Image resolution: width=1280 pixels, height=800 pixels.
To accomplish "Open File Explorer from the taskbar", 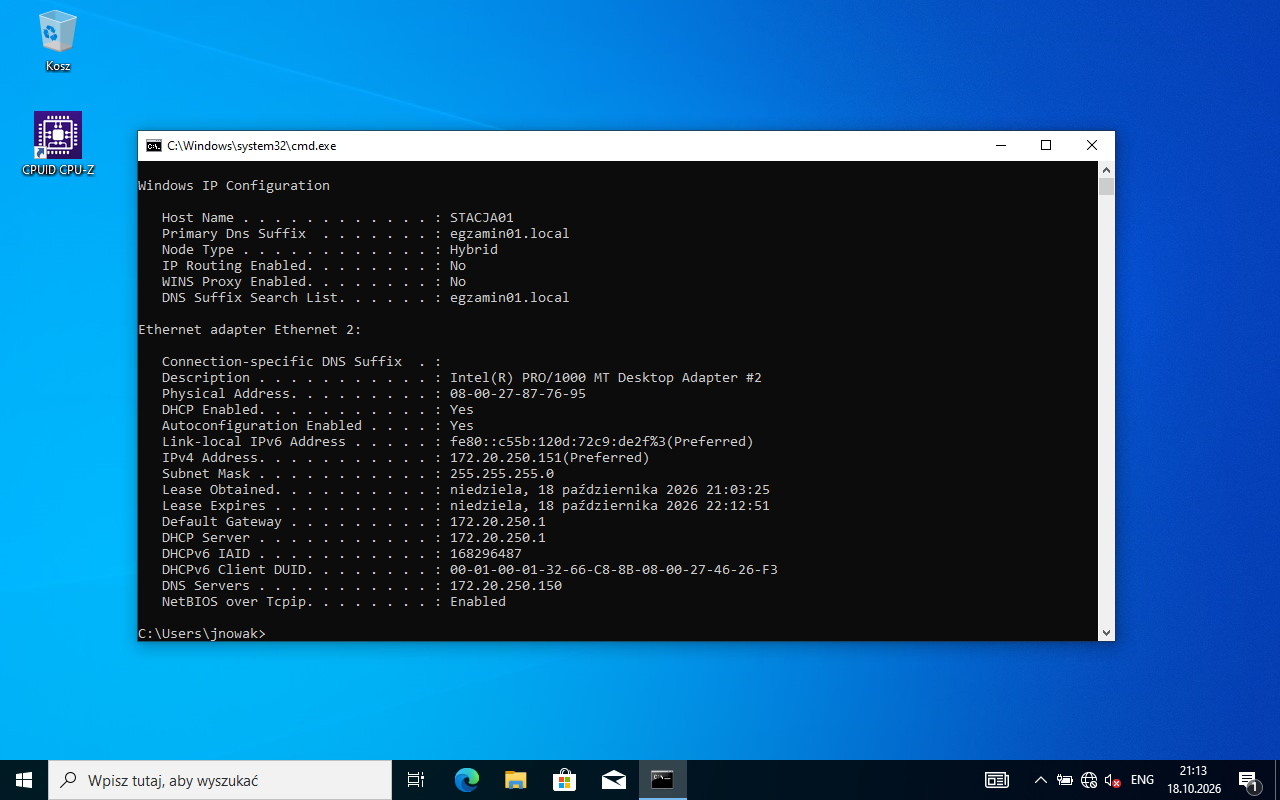I will click(x=515, y=780).
